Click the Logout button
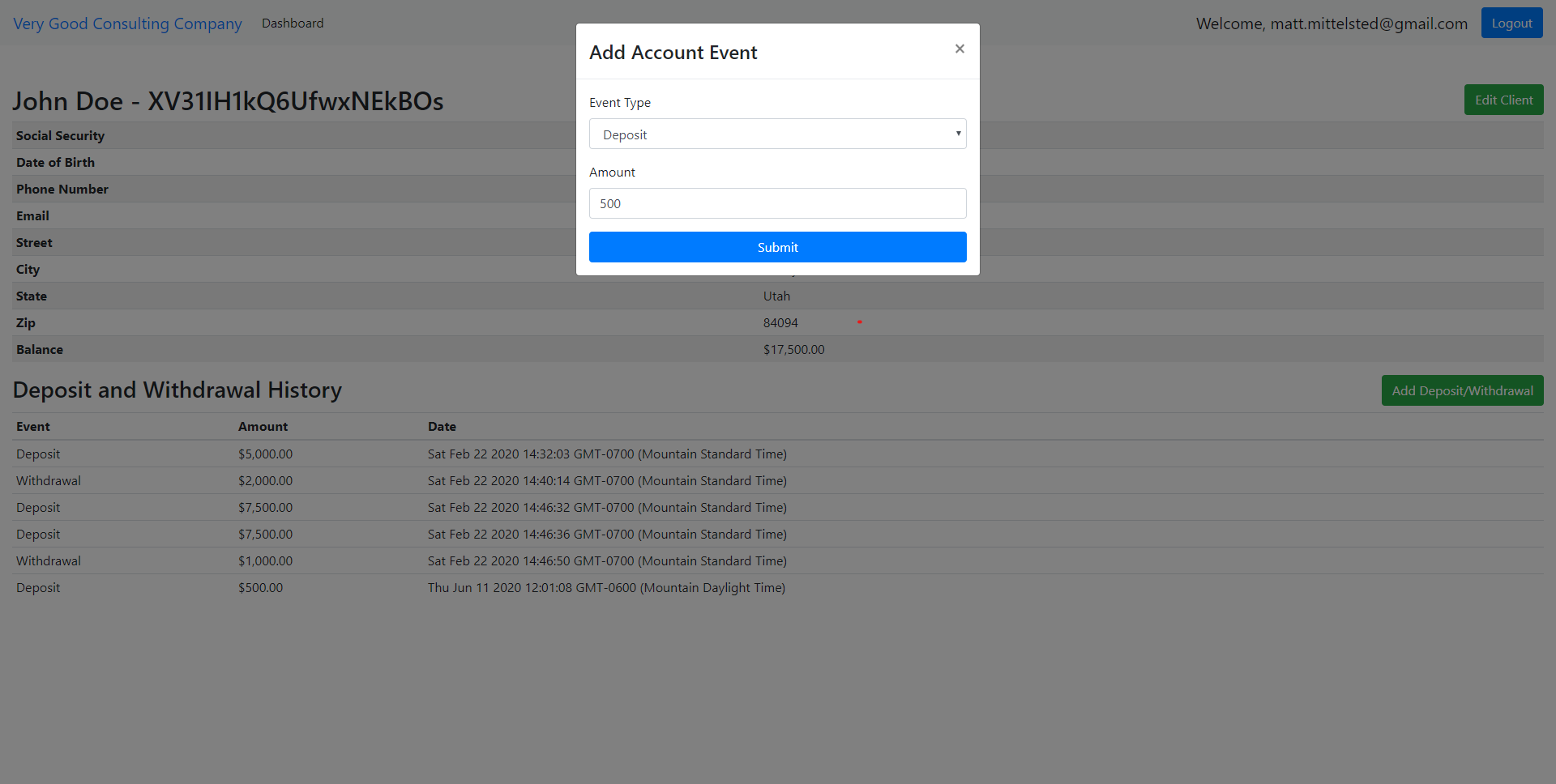The width and height of the screenshot is (1556, 784). click(1511, 23)
